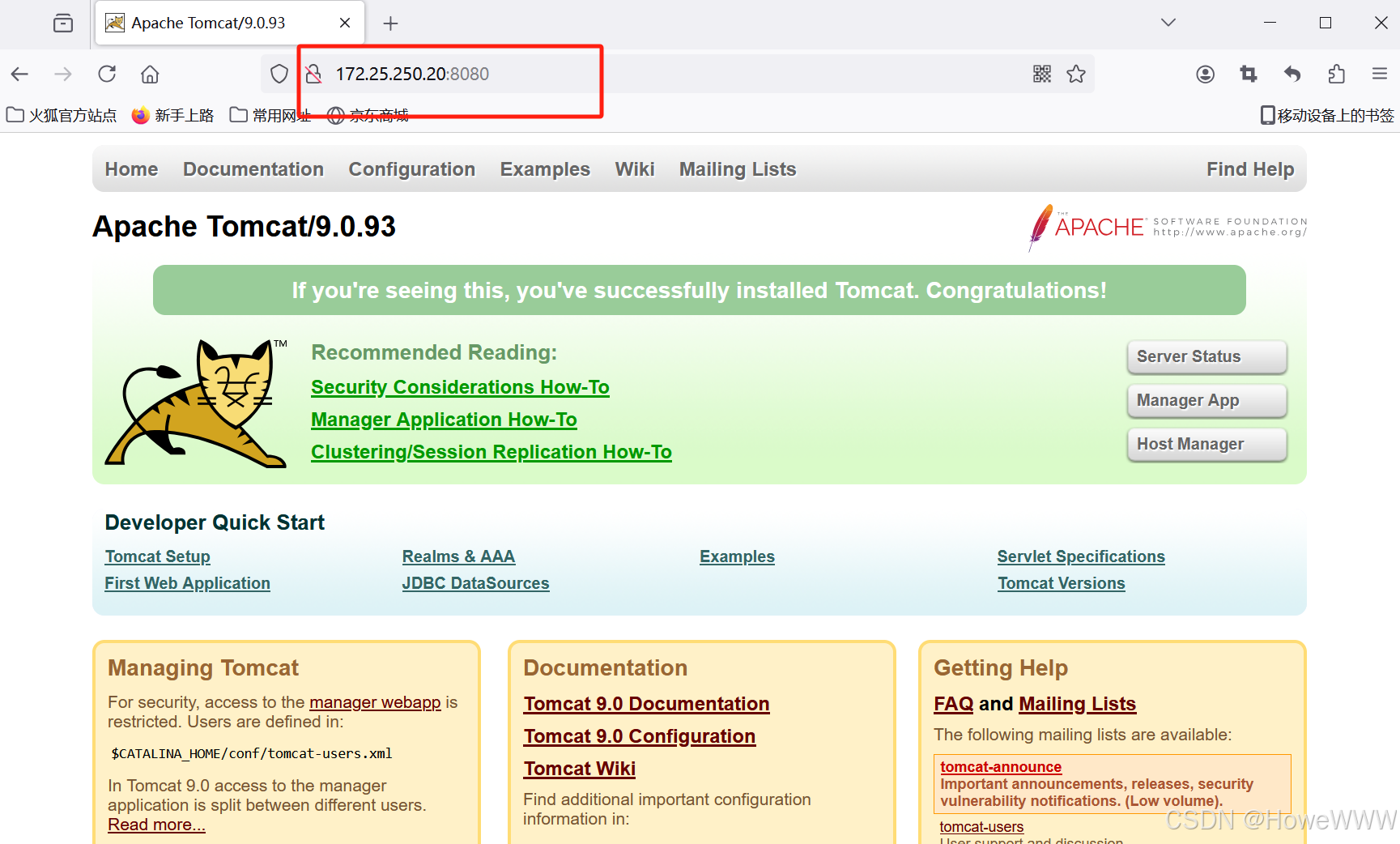Open the Examples quick start link
1400x844 pixels.
737,556
